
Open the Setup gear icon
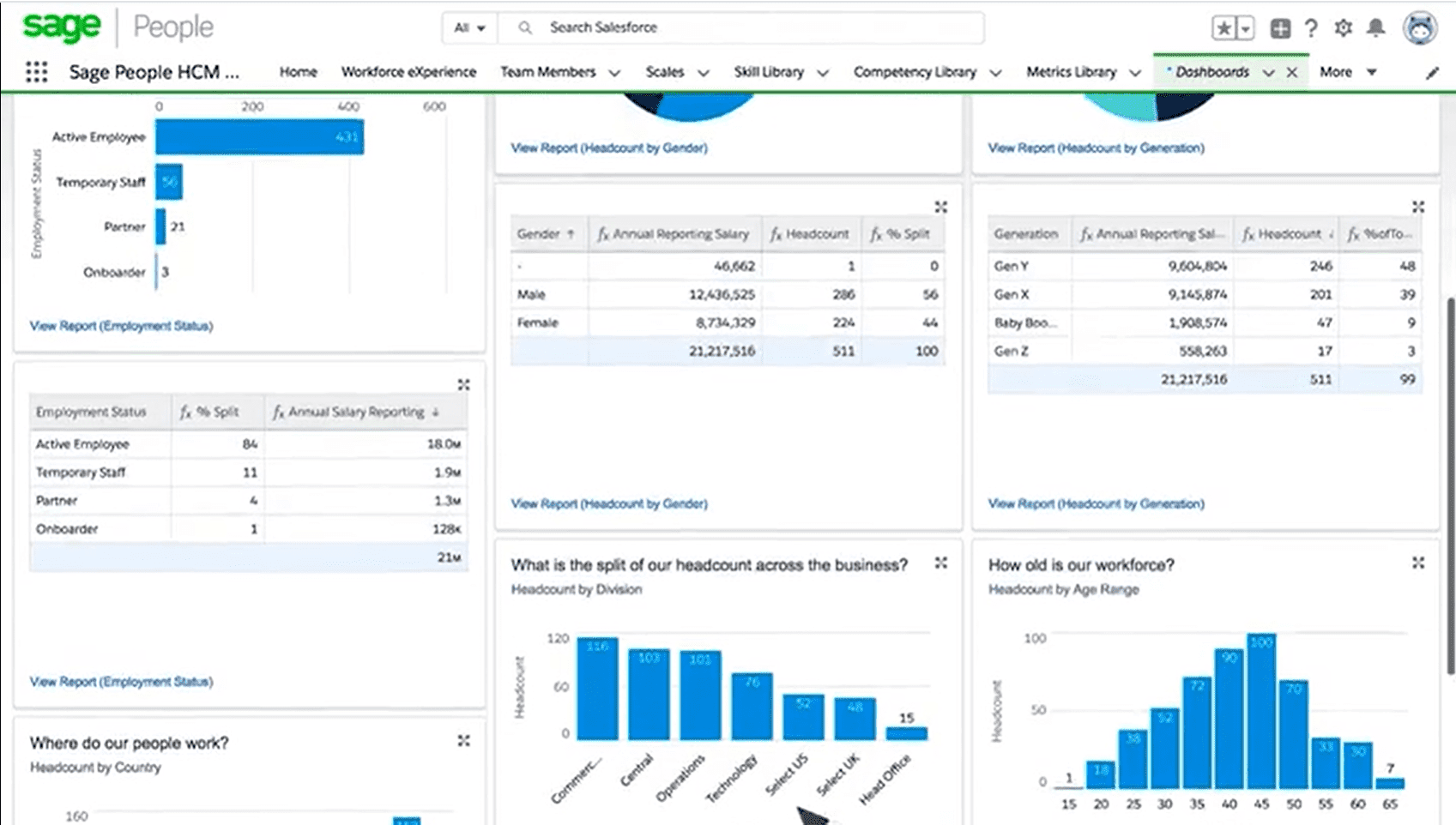1344,28
